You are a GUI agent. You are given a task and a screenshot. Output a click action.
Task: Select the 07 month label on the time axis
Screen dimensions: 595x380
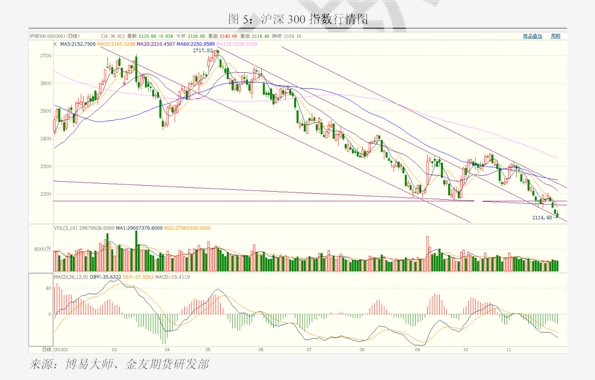[x=309, y=350]
